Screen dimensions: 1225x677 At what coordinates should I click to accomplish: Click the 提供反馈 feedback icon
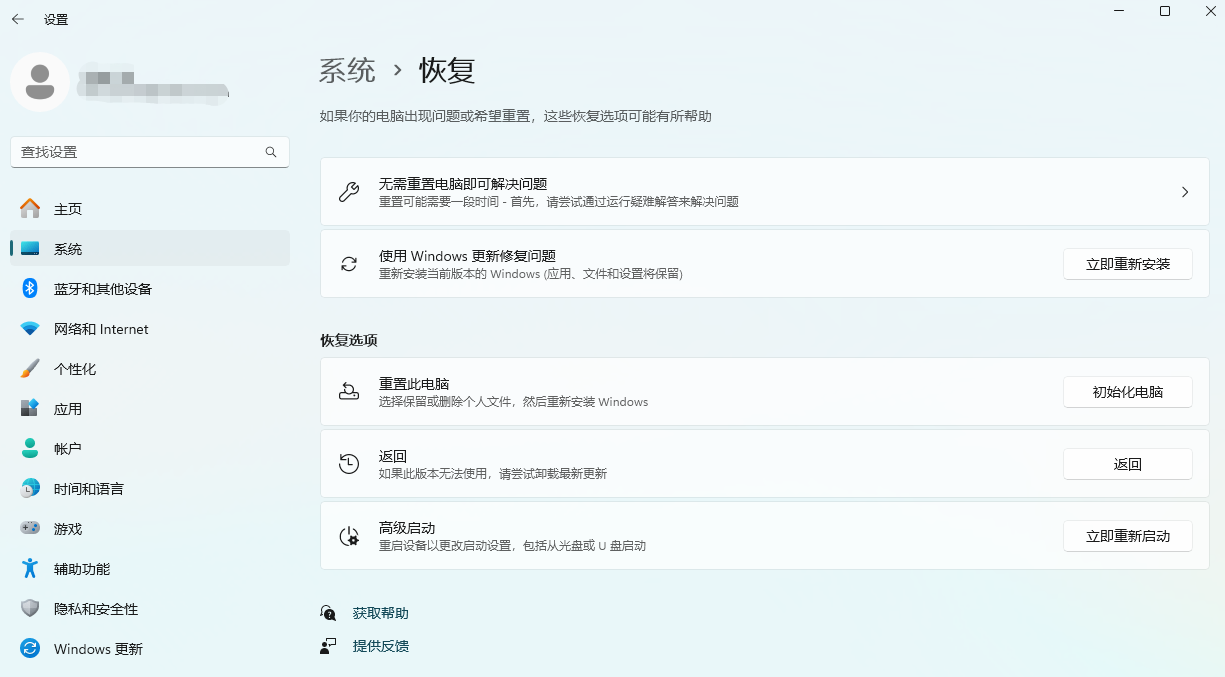[328, 646]
